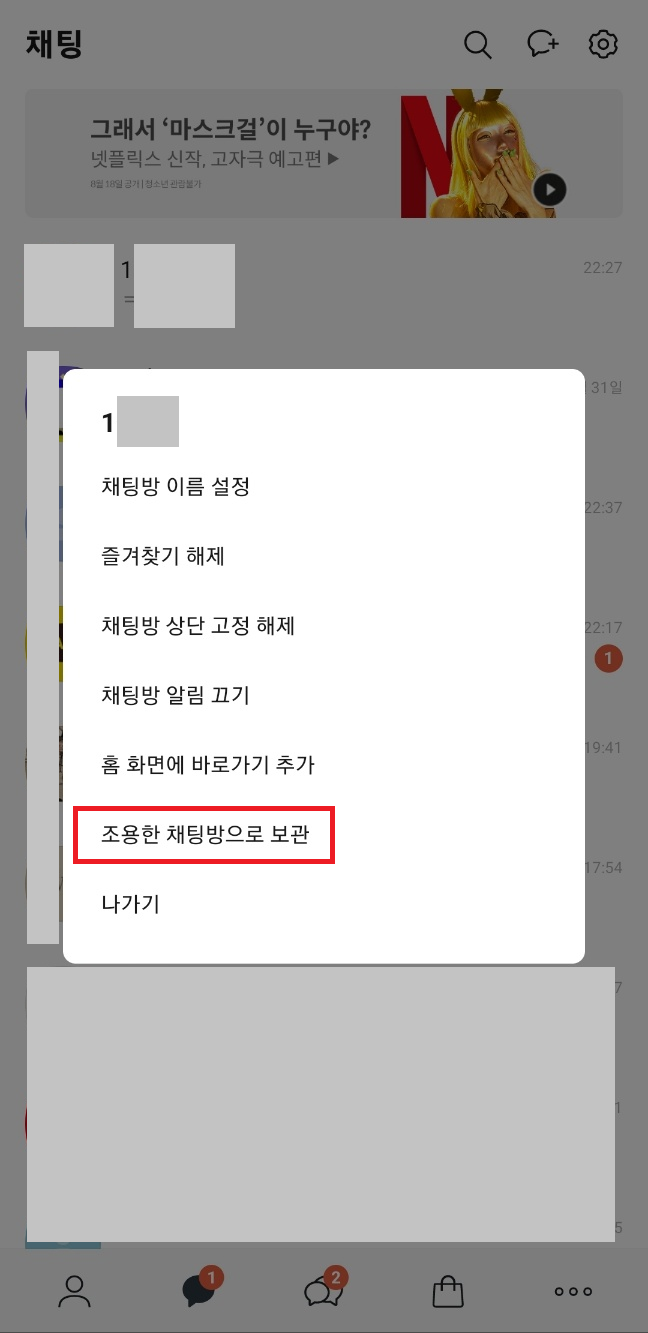Open chat search with magnifier icon
648x1333 pixels.
(x=478, y=44)
